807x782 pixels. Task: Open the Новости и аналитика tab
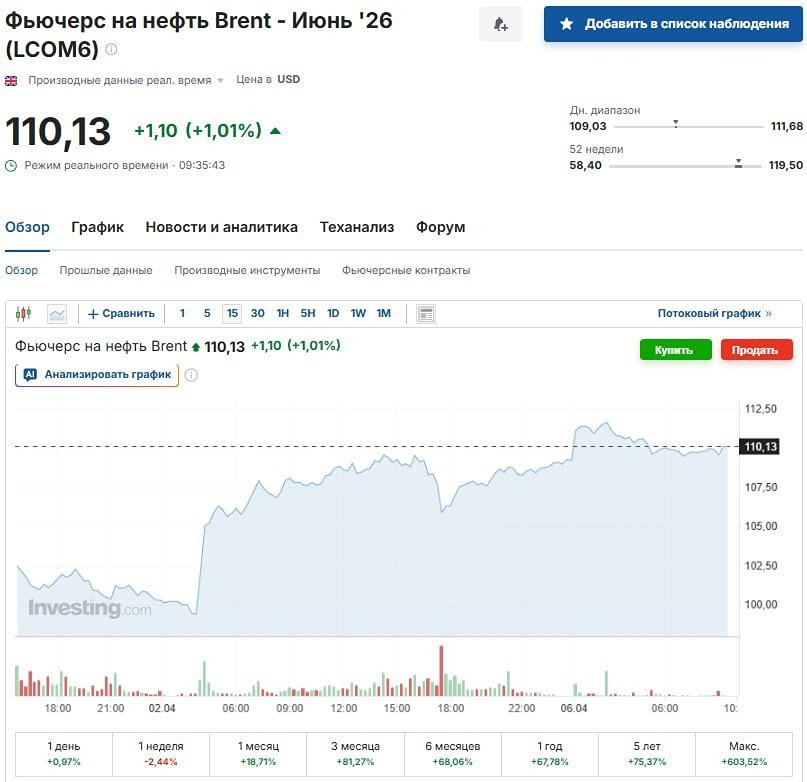click(222, 227)
